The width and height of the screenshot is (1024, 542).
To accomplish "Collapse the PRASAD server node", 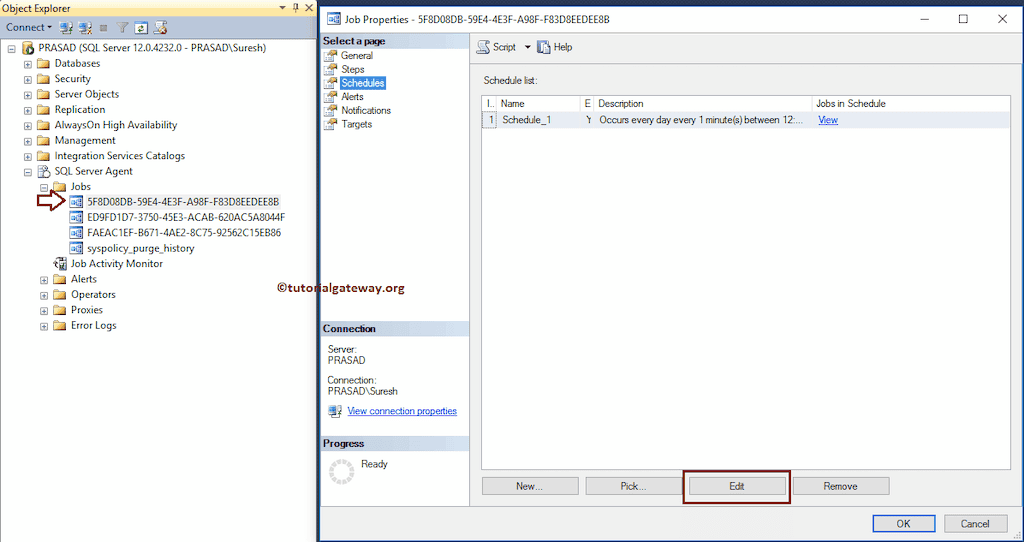I will 12,49.
